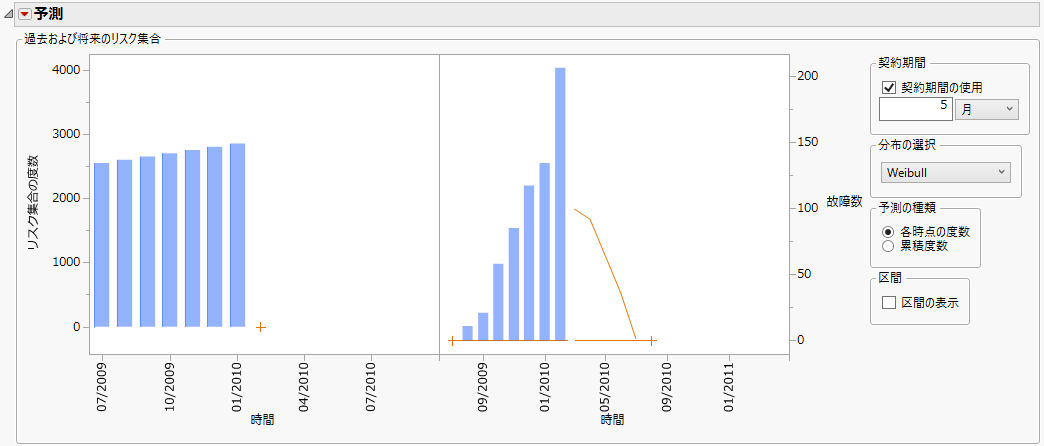Click the orange plus marker at forecast line end
This screenshot has height=446, width=1044.
[x=651, y=340]
